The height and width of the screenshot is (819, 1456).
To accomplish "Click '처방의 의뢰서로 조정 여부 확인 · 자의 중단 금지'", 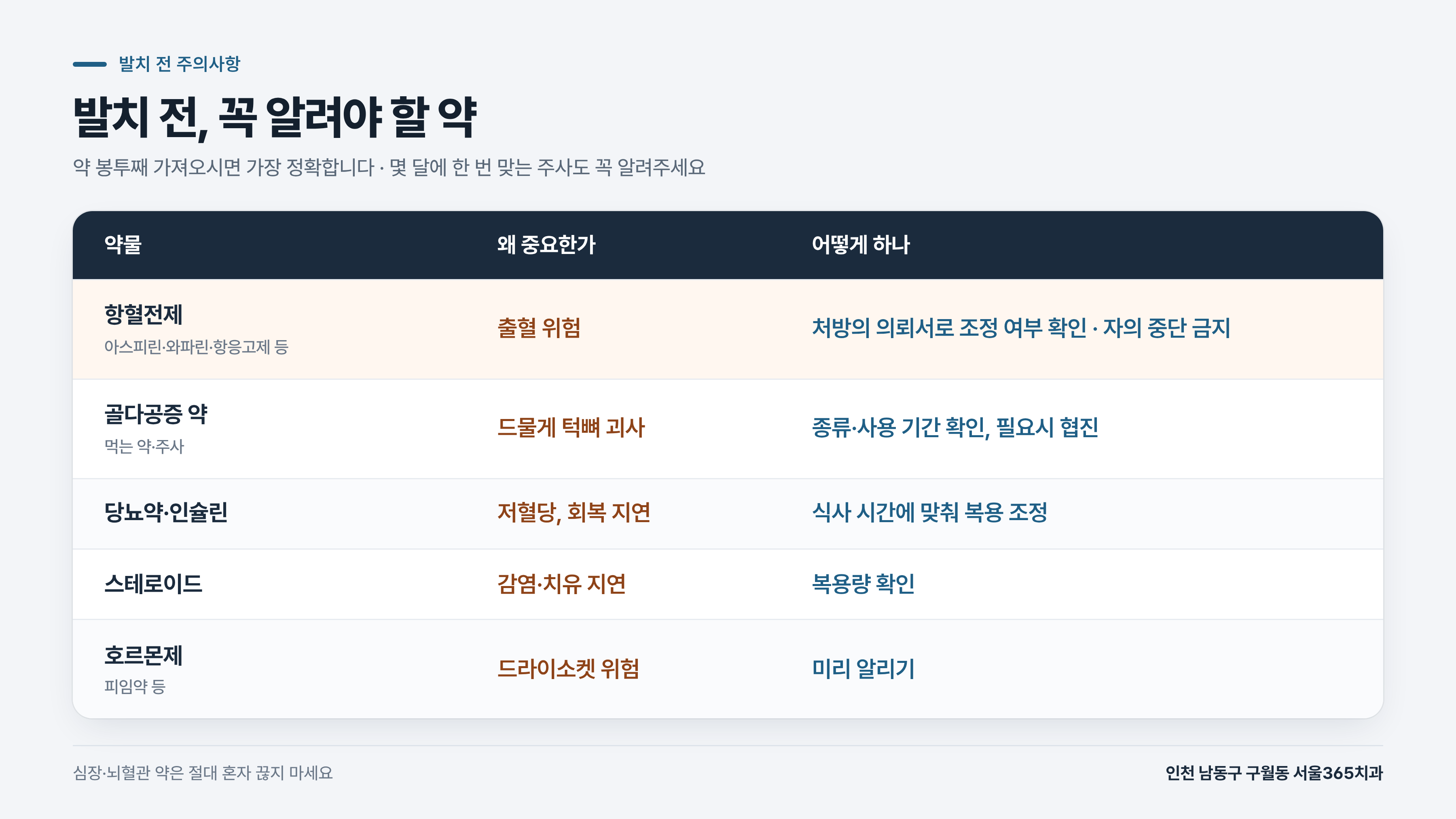I will (1021, 328).
